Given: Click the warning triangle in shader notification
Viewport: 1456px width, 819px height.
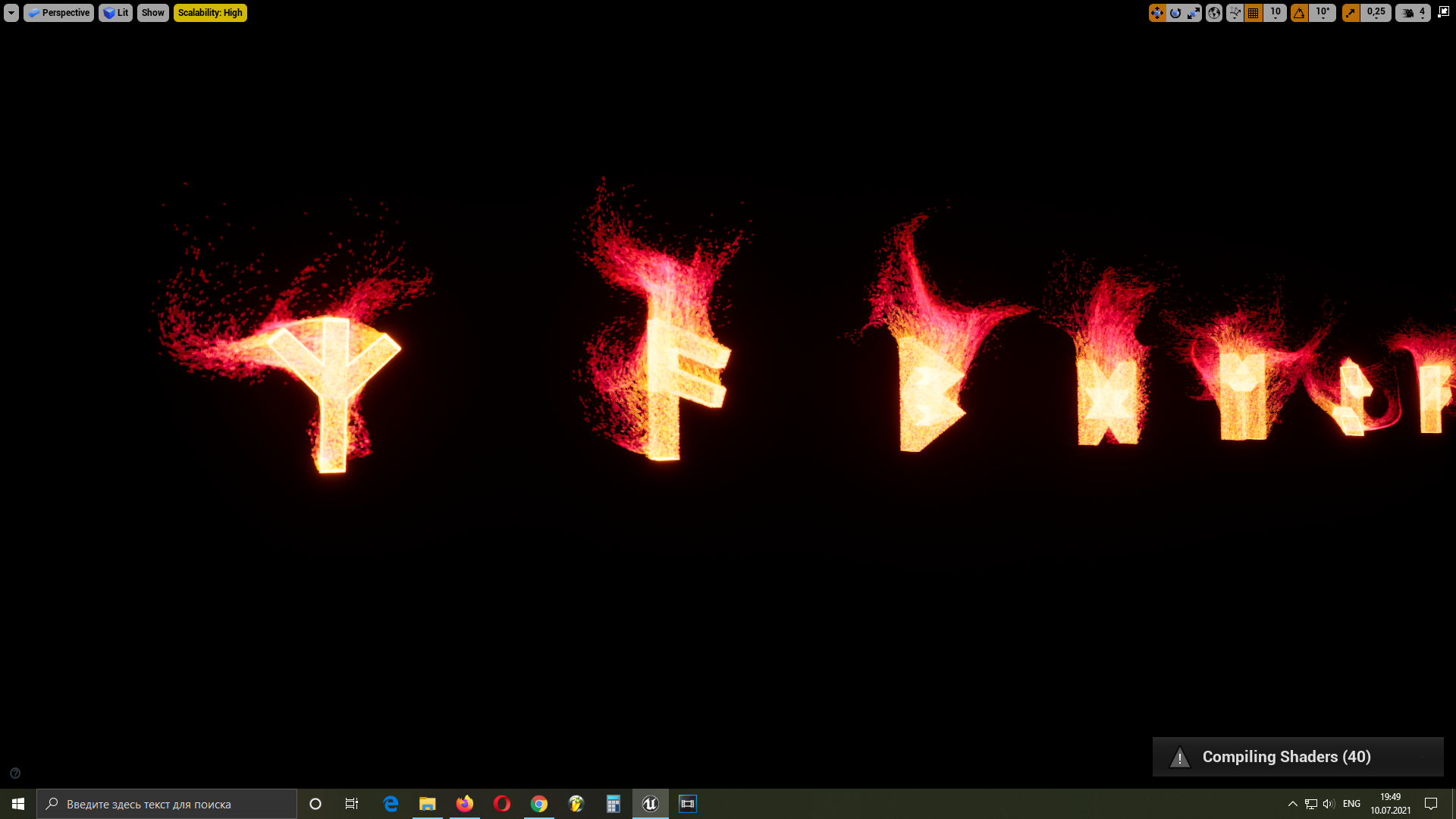Looking at the screenshot, I should point(1179,758).
